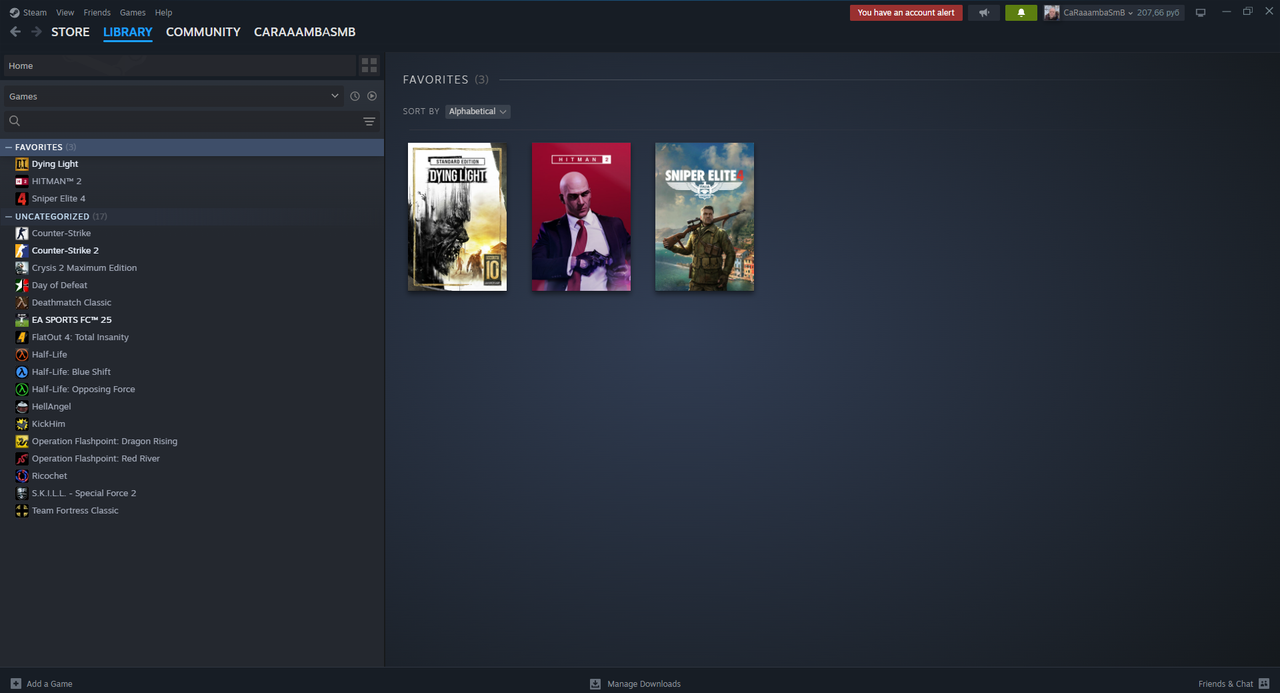Open the Sort By Alphabetical dropdown
This screenshot has width=1280, height=693.
pyautogui.click(x=478, y=111)
